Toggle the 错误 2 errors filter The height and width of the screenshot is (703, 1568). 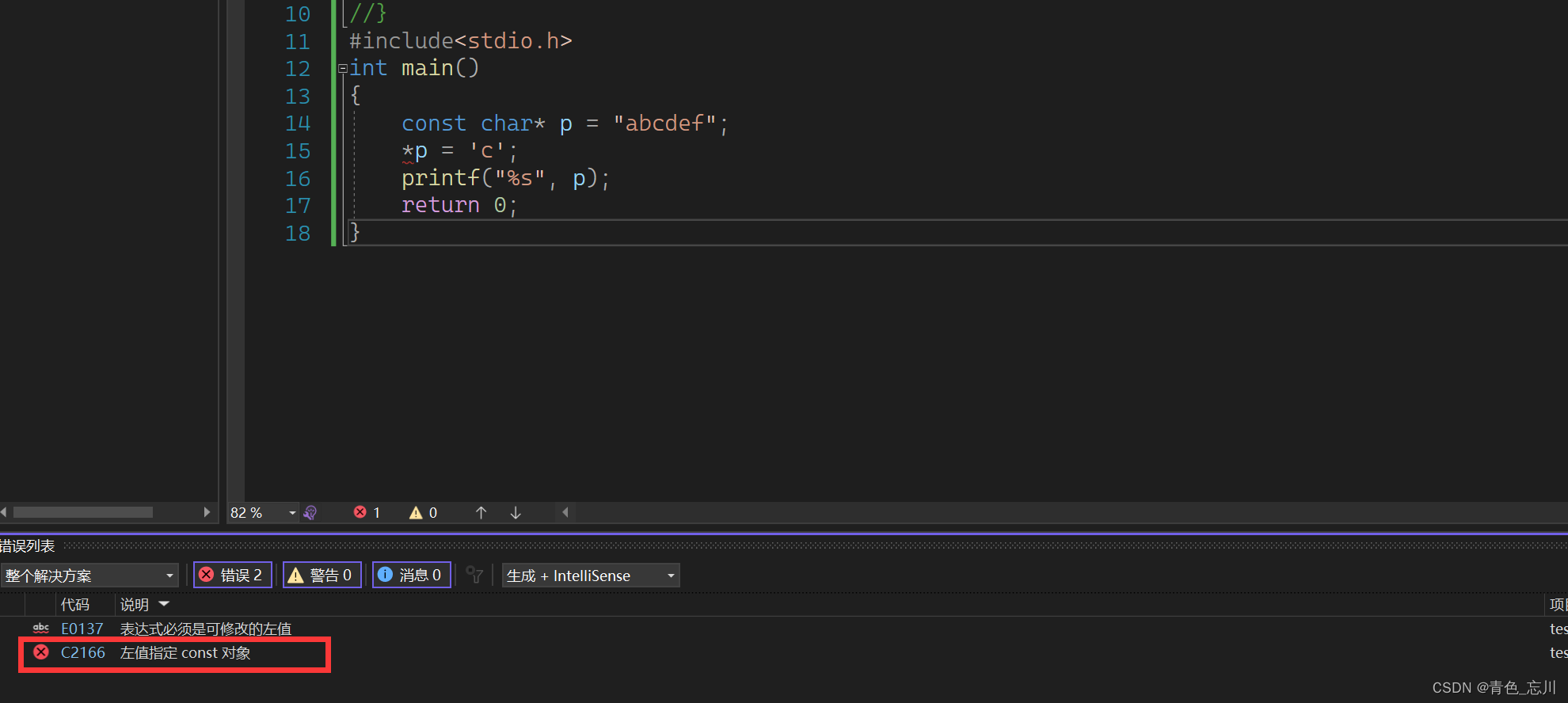pyautogui.click(x=233, y=575)
